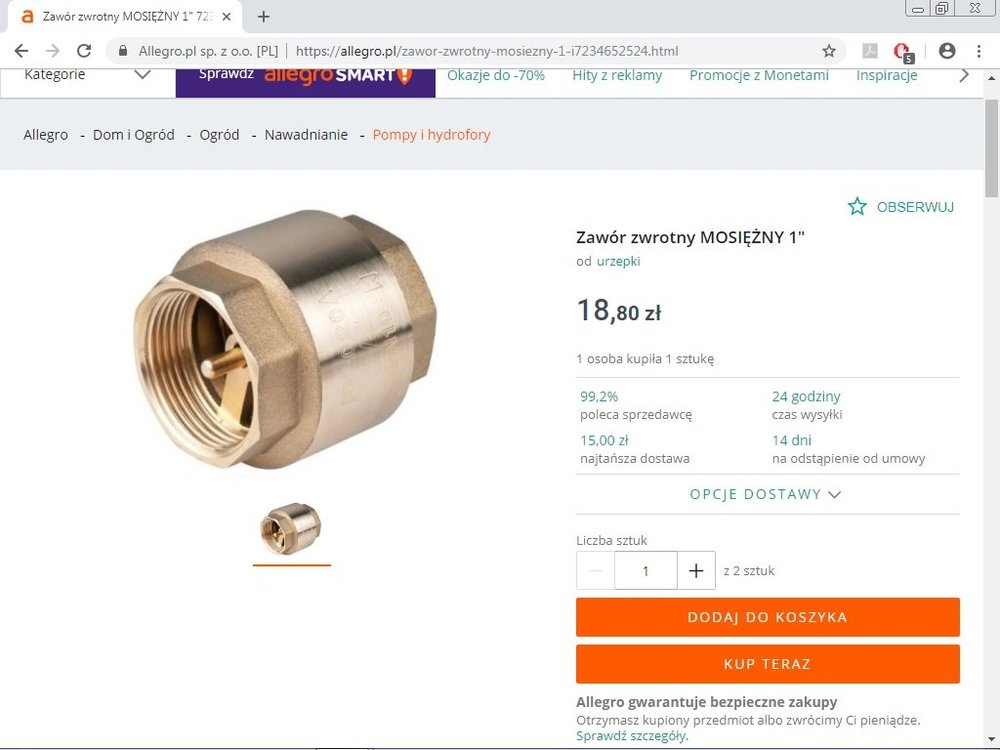
Task: Click the red extension icon with badge 5
Action: [903, 52]
